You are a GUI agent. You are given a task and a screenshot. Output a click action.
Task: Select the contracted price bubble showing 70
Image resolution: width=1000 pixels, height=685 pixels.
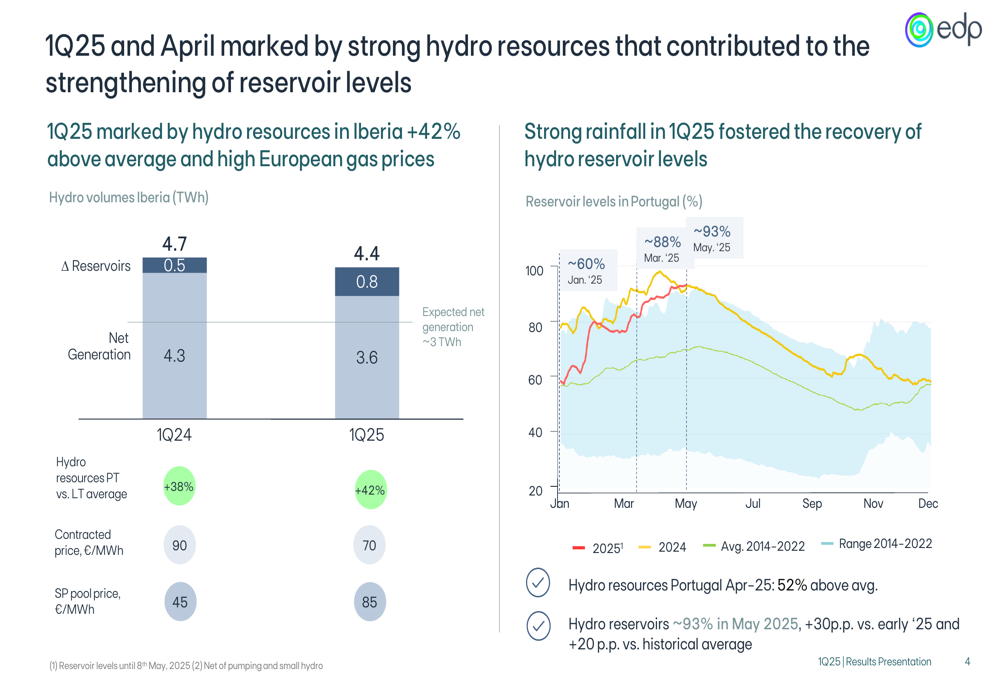pyautogui.click(x=369, y=546)
